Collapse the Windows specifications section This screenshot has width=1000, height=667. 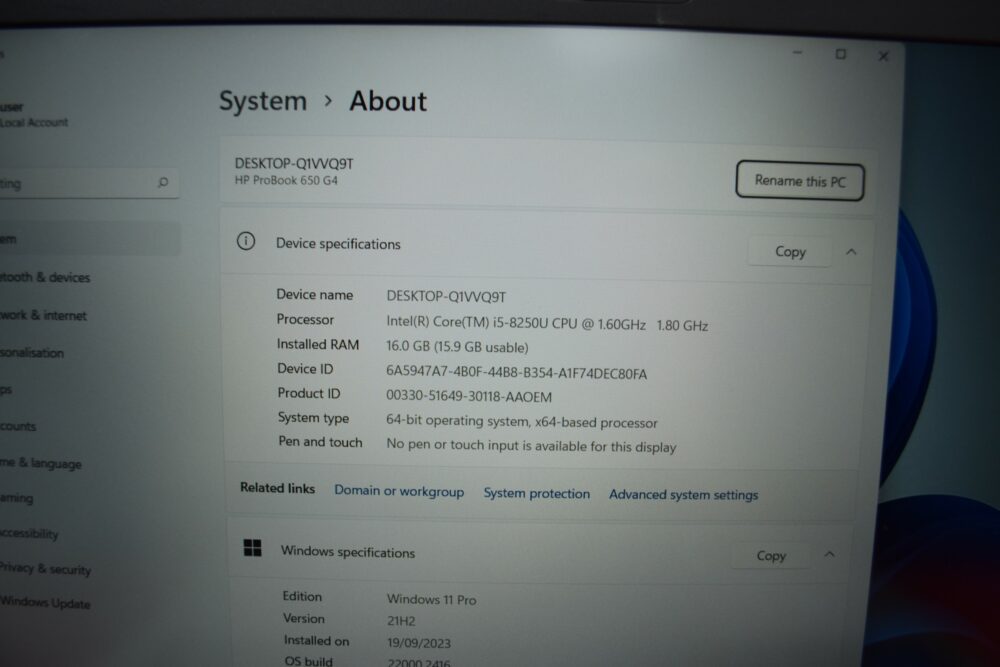tap(829, 554)
